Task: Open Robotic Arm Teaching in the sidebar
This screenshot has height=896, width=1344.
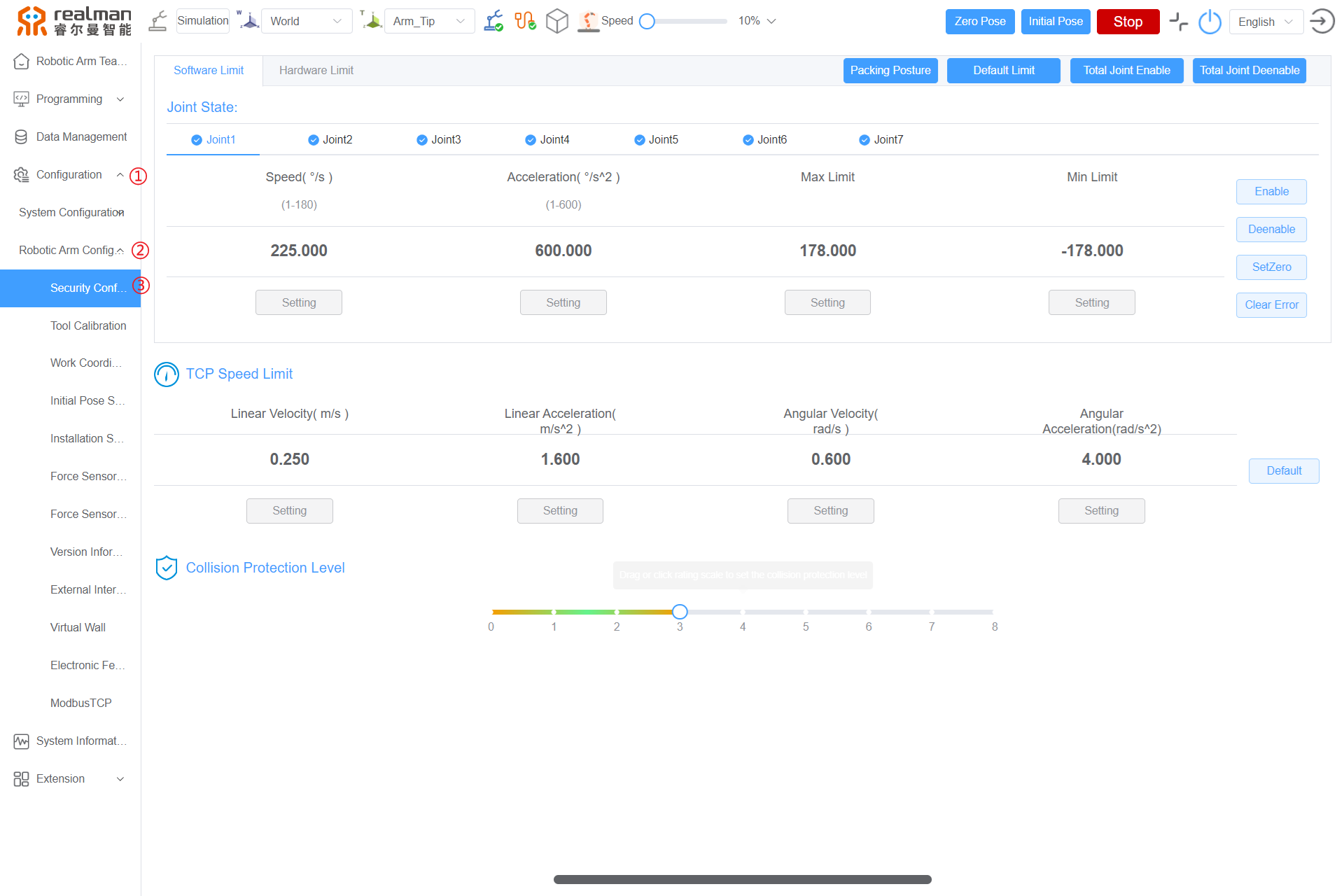Action: 70,62
